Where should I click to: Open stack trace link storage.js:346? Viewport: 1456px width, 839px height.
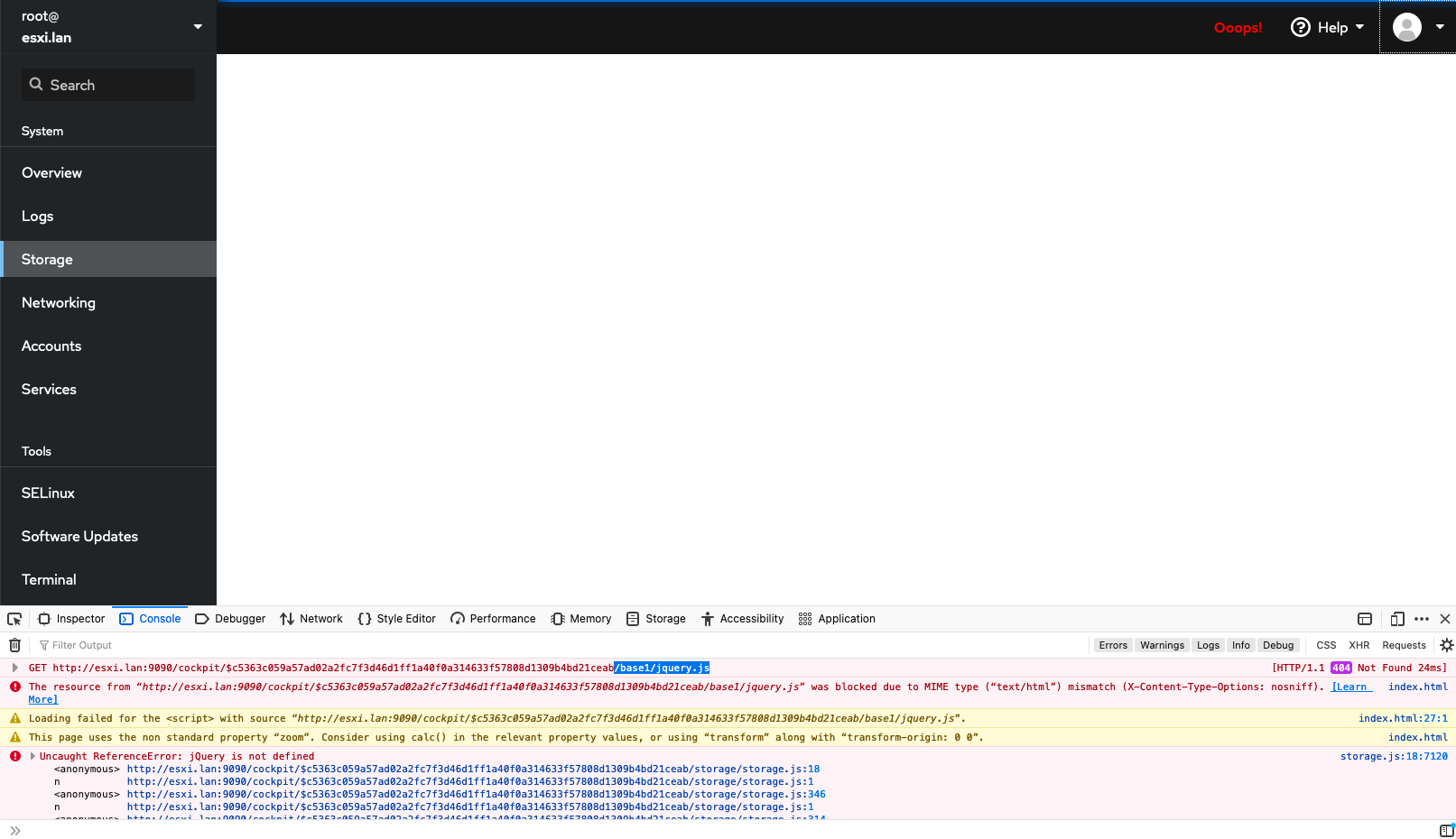click(x=476, y=794)
